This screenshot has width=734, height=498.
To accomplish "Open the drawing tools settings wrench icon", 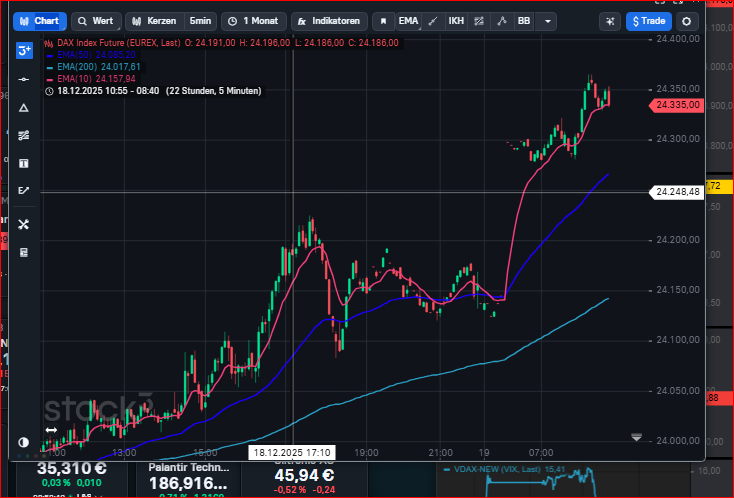I will (x=24, y=224).
